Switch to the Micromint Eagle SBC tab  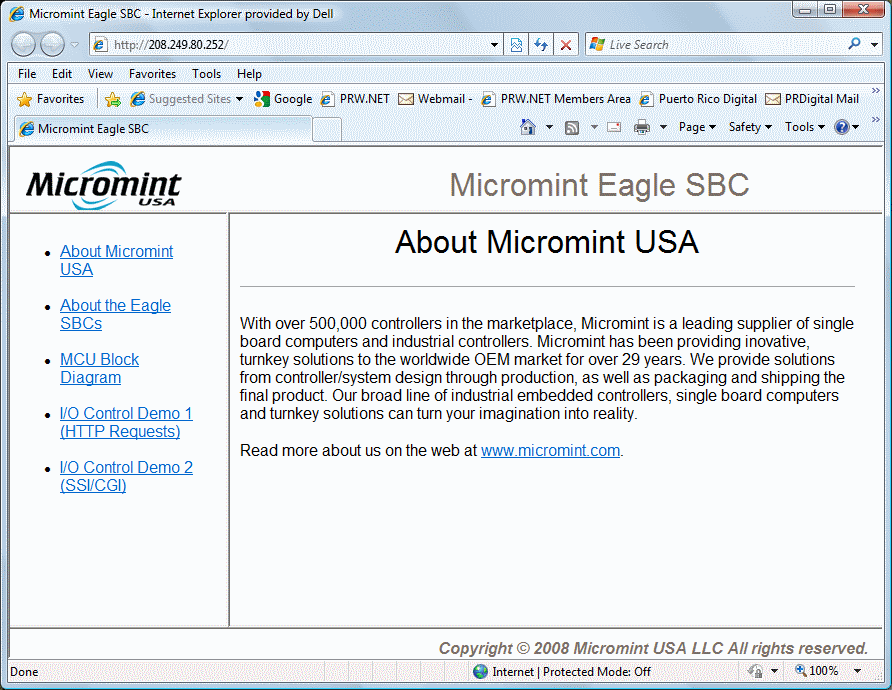pyautogui.click(x=160, y=128)
